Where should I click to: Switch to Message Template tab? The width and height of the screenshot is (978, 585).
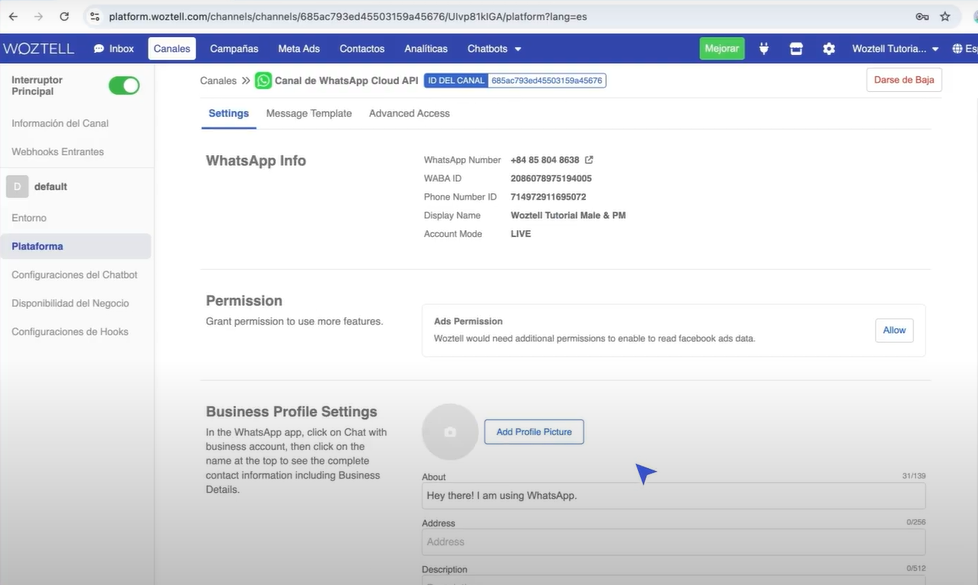tap(309, 114)
